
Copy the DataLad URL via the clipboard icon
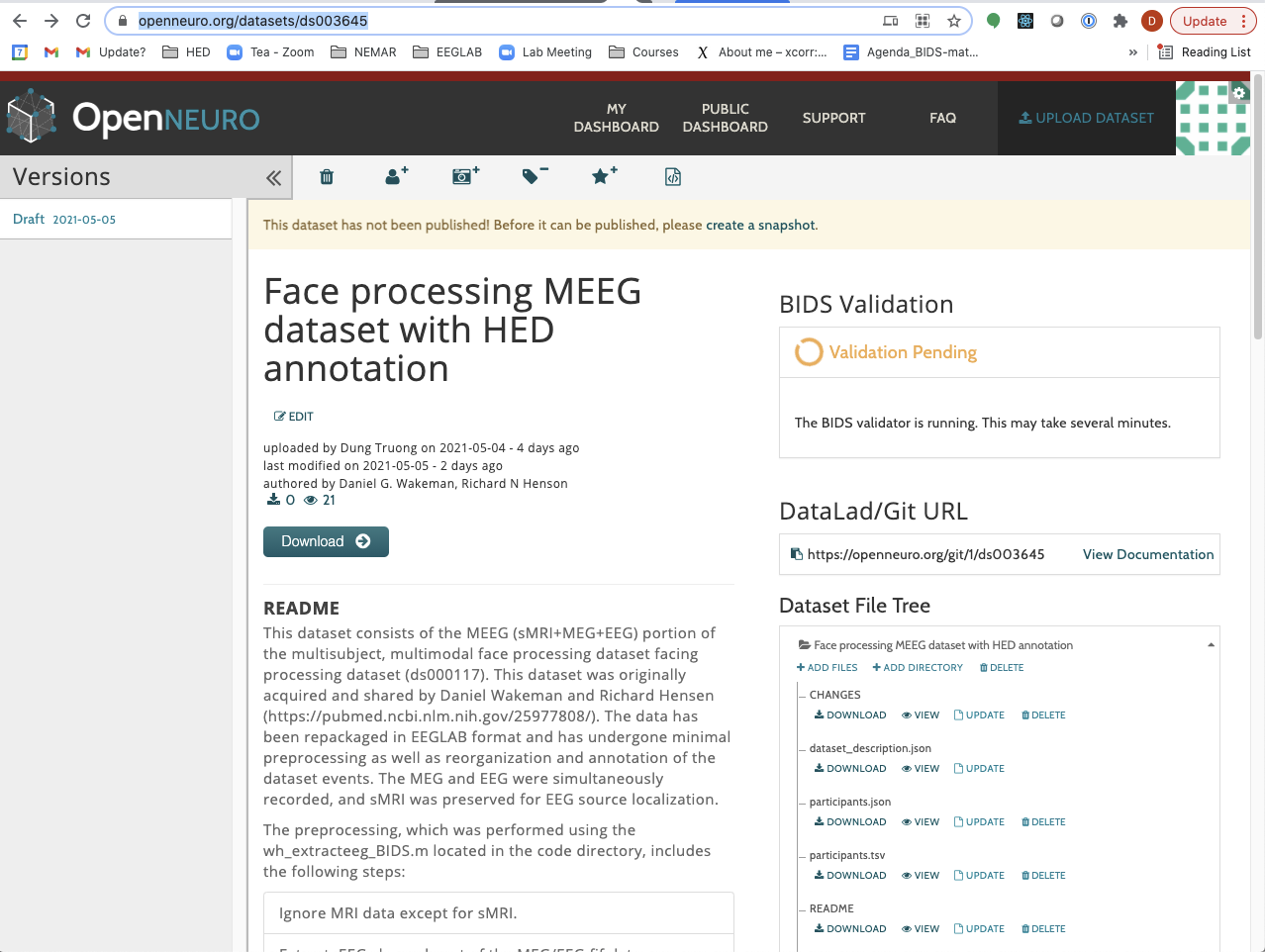(797, 554)
